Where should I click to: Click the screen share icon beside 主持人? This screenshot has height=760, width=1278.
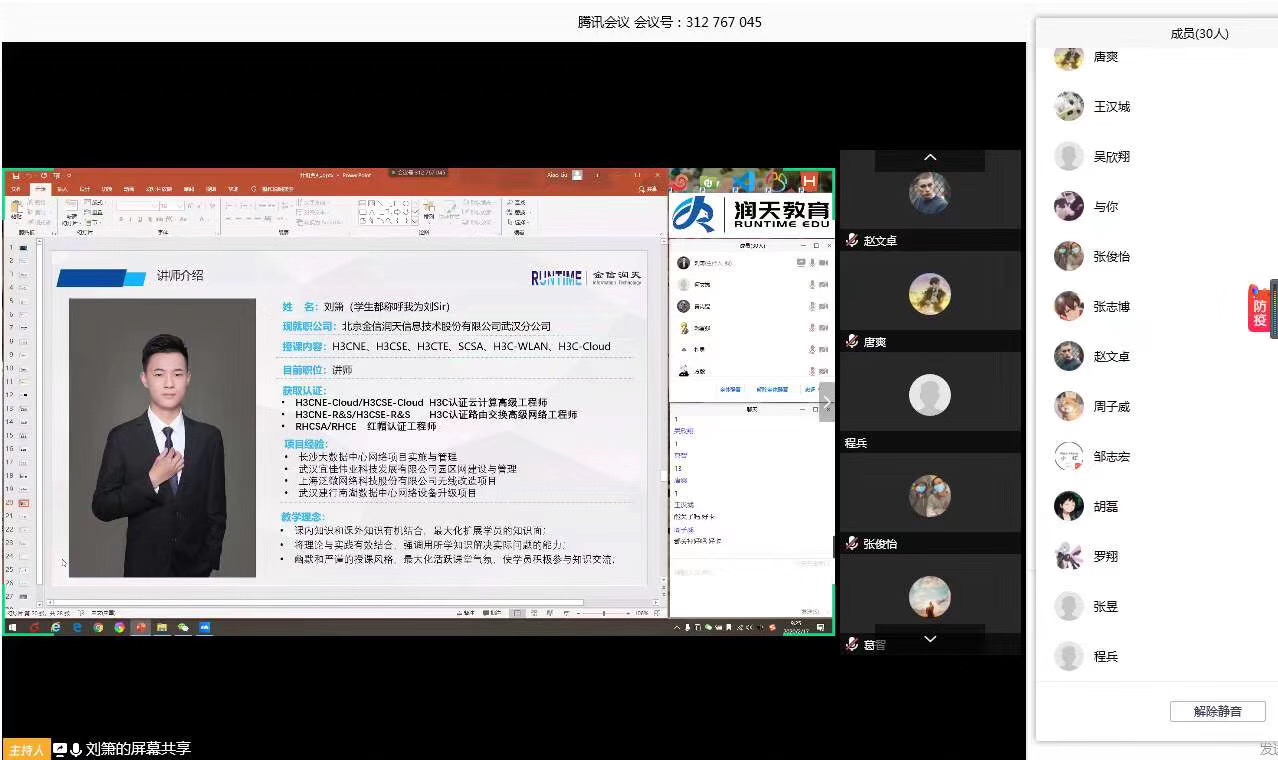(x=60, y=749)
